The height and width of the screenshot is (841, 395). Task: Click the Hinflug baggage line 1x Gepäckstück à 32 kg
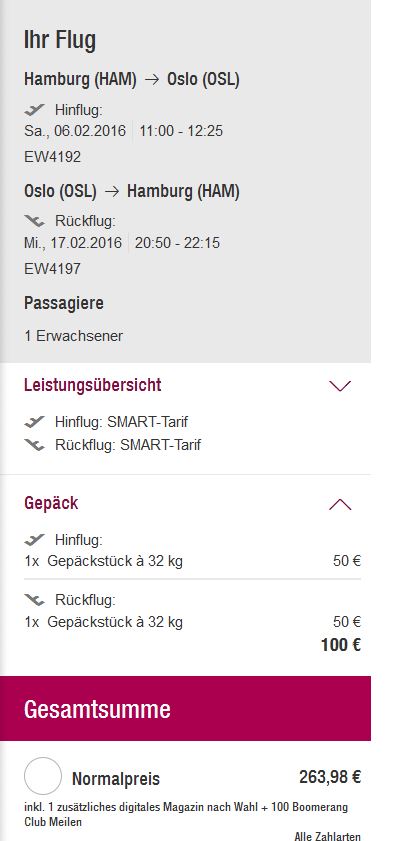coord(104,562)
